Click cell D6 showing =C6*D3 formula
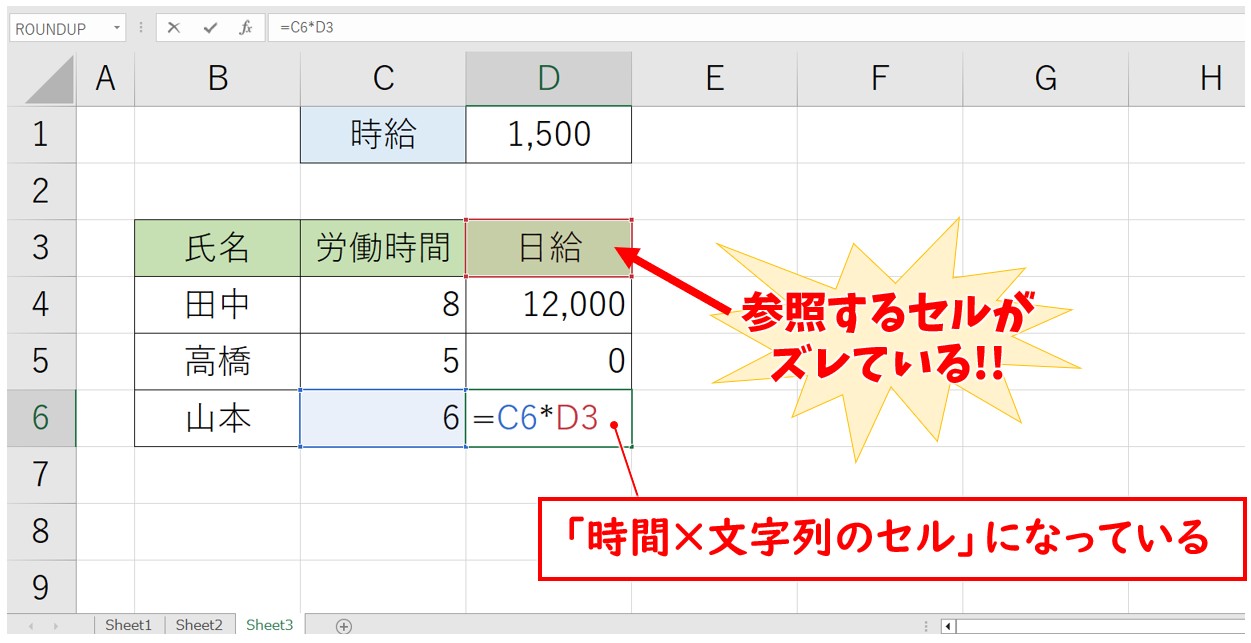The image size is (1251, 643). coord(549,418)
